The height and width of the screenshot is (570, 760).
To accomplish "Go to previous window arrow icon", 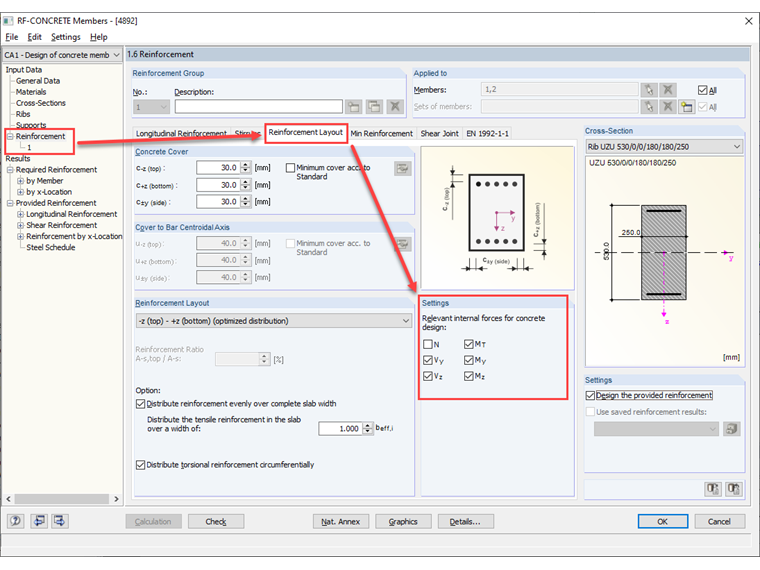I will (39, 521).
